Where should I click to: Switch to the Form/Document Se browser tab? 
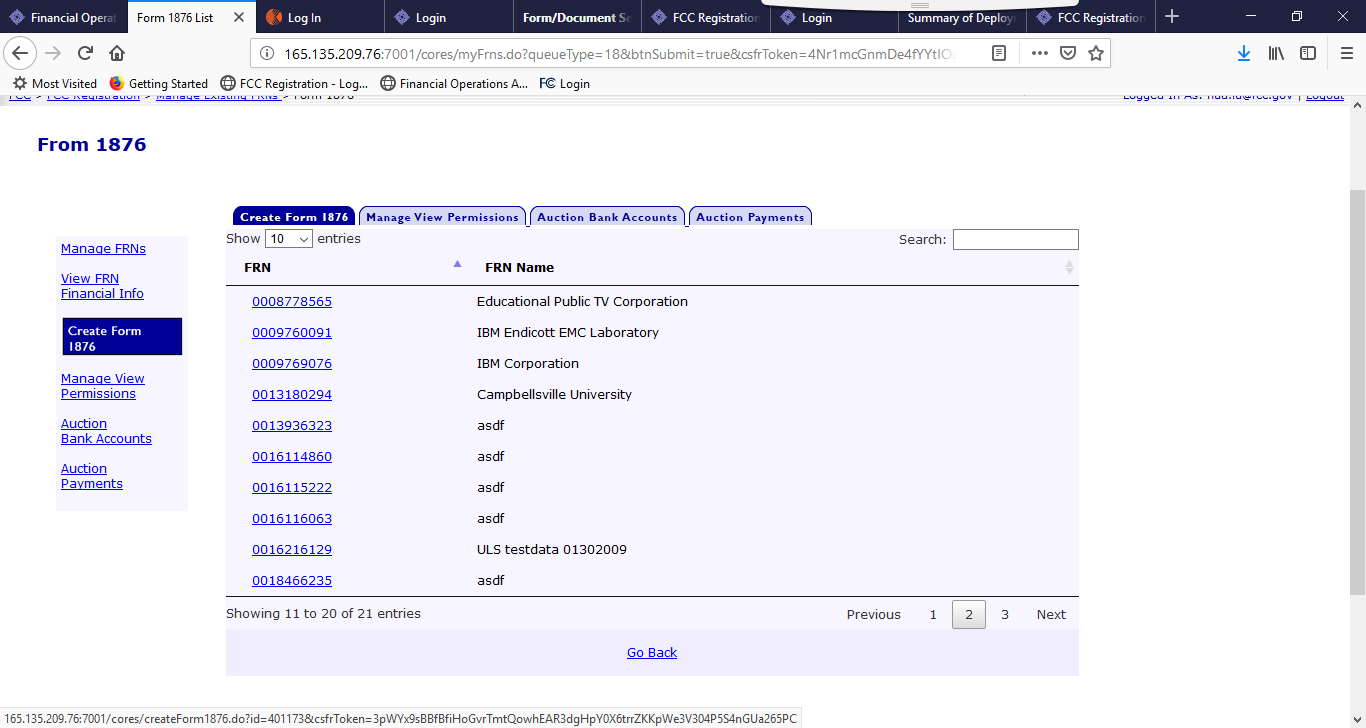(x=576, y=17)
